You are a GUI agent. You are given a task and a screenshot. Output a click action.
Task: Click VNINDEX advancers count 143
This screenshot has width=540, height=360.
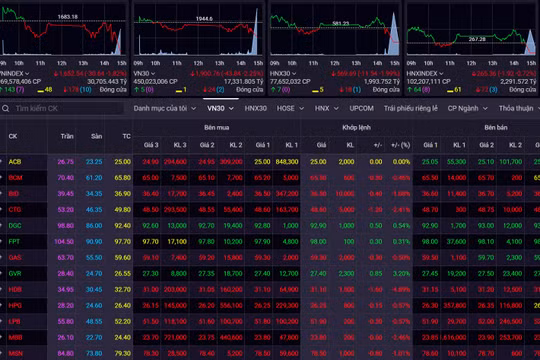[10, 90]
